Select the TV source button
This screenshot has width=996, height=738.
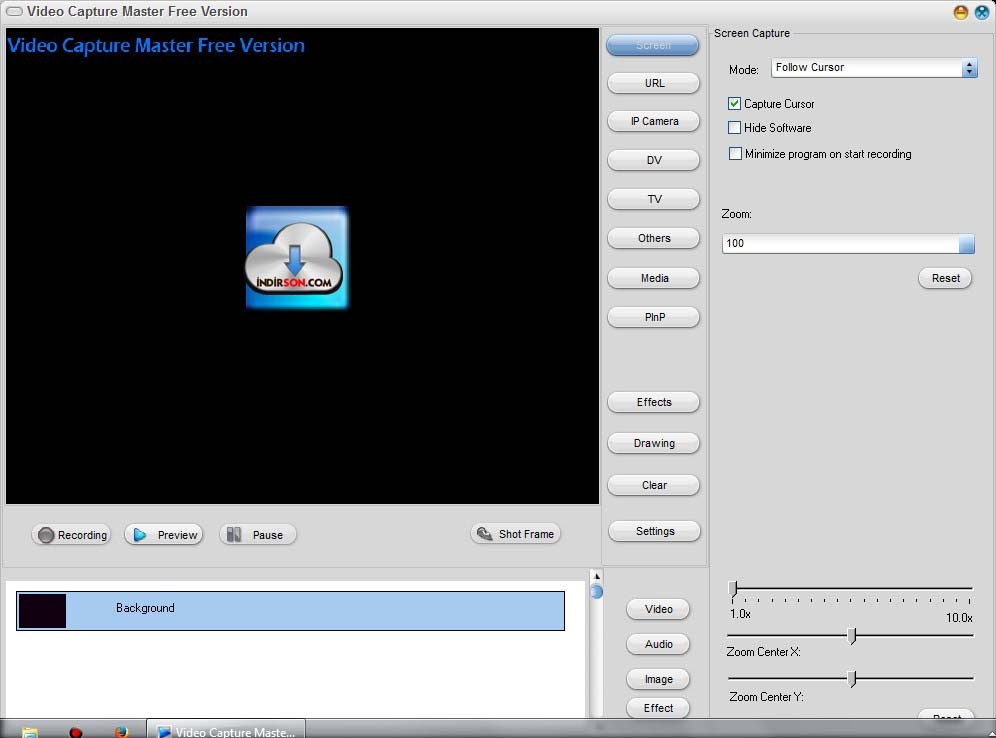(x=654, y=199)
